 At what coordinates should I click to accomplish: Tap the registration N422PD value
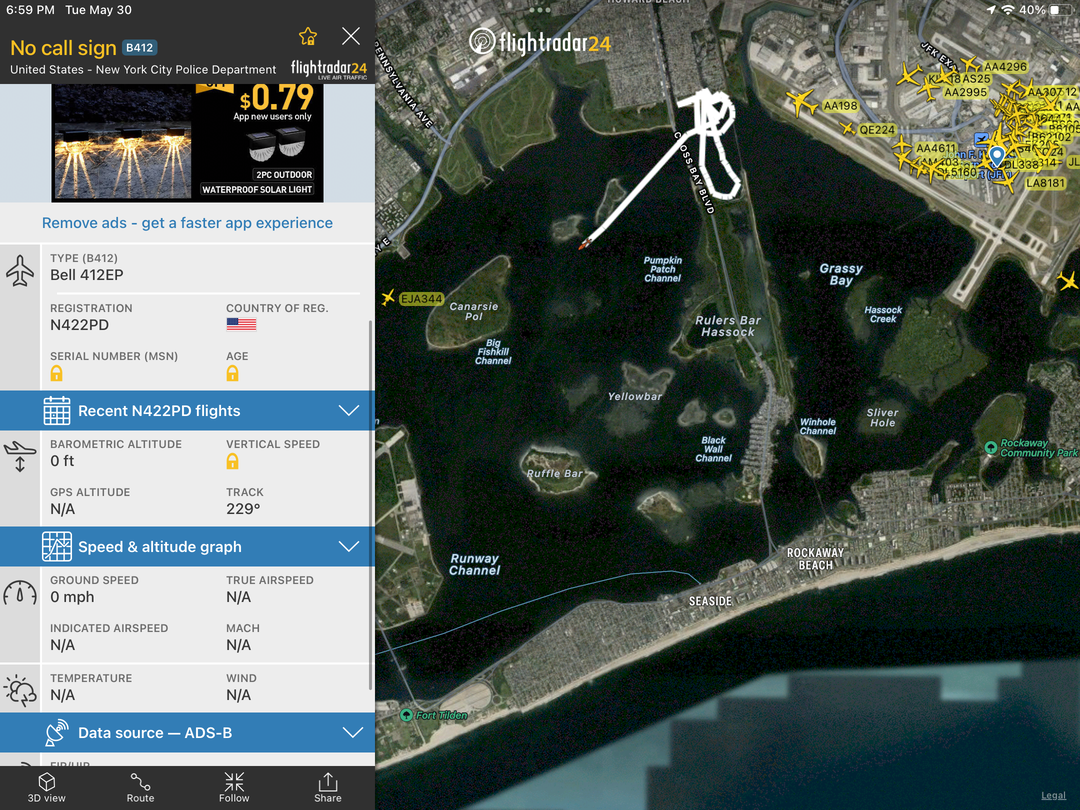[x=79, y=325]
